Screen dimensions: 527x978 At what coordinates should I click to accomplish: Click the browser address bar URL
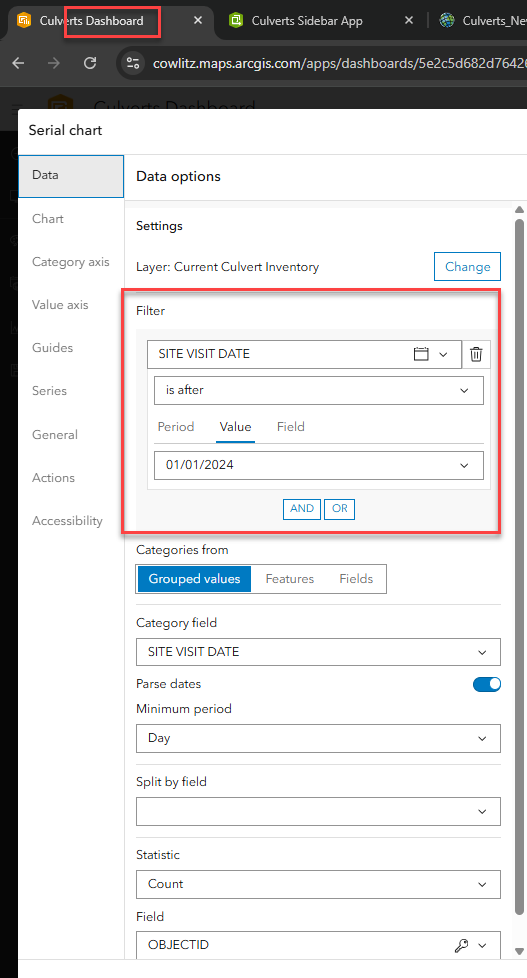[x=339, y=63]
